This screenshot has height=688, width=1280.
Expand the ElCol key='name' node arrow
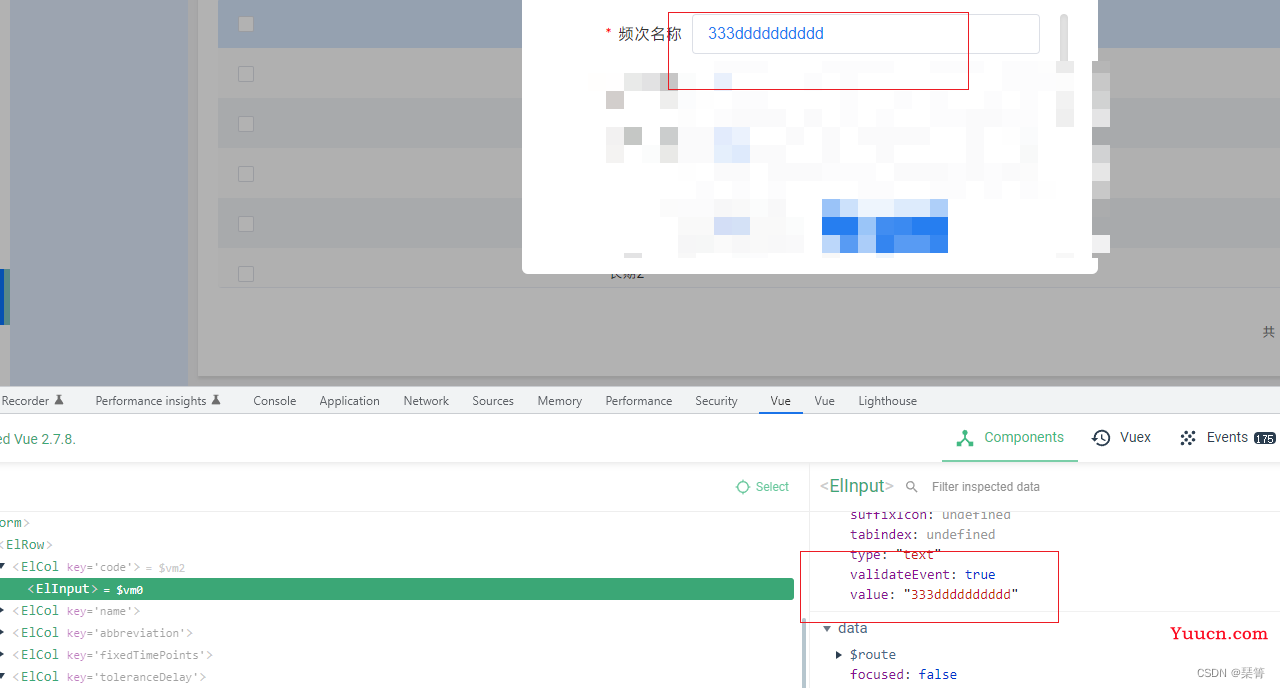pos(3,611)
